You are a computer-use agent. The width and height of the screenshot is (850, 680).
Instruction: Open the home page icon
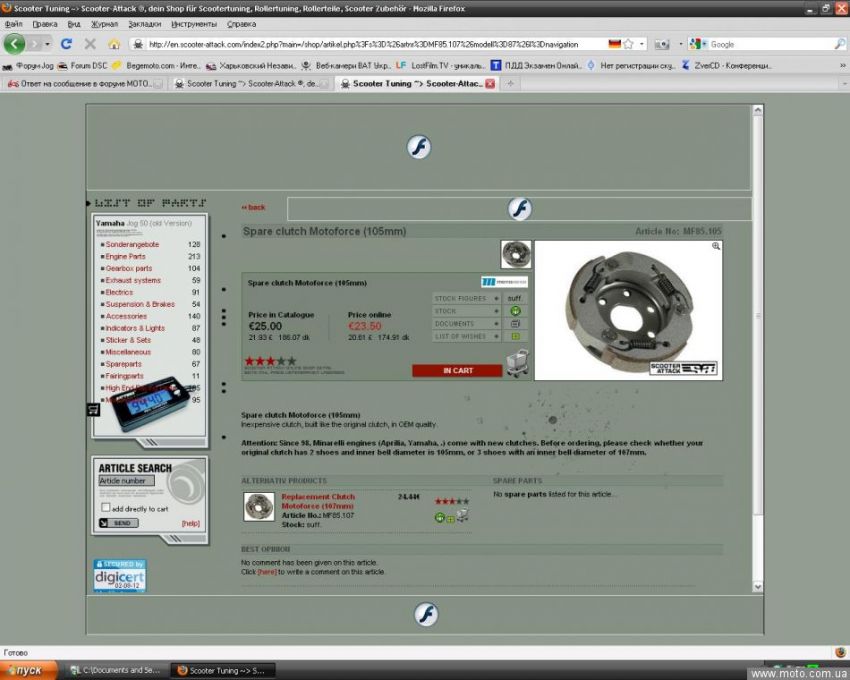tap(114, 44)
